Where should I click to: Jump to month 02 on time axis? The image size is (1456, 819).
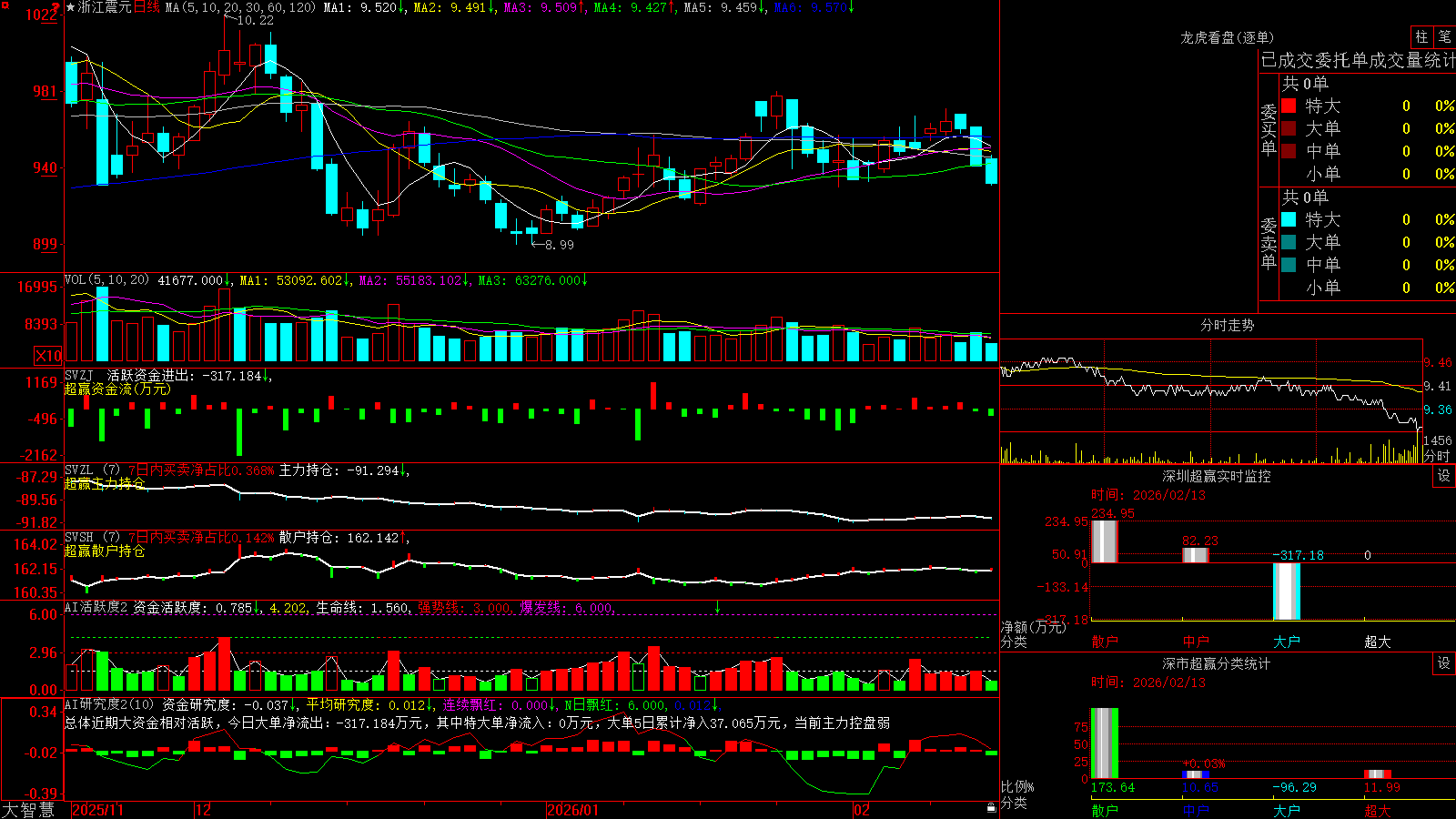click(862, 810)
